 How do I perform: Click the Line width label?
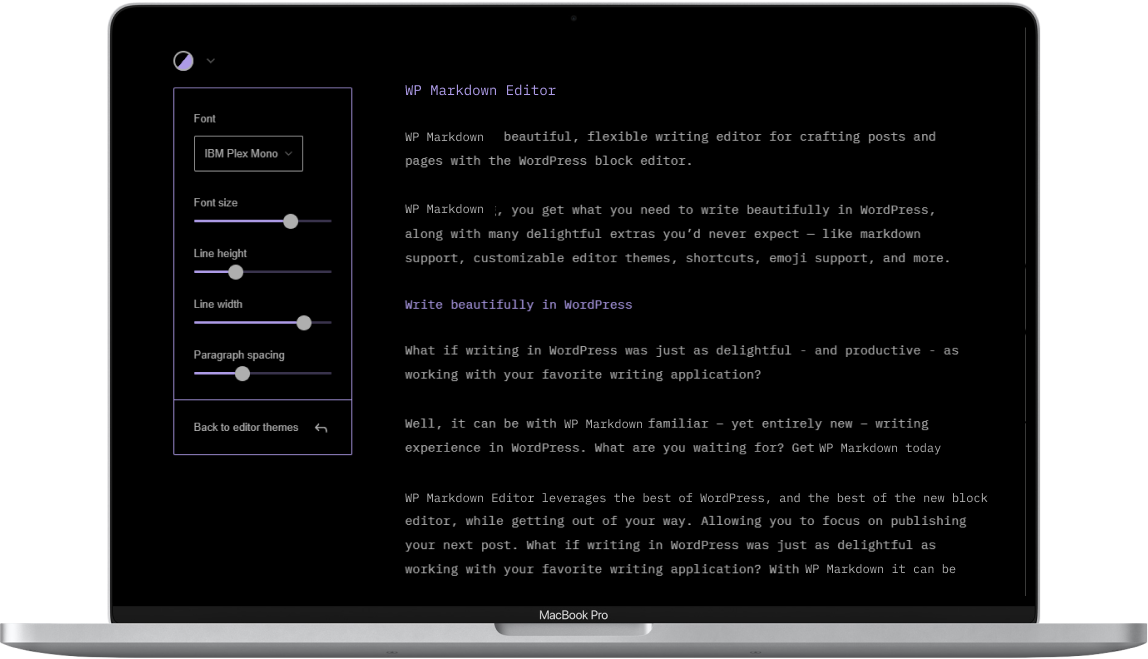click(x=217, y=304)
